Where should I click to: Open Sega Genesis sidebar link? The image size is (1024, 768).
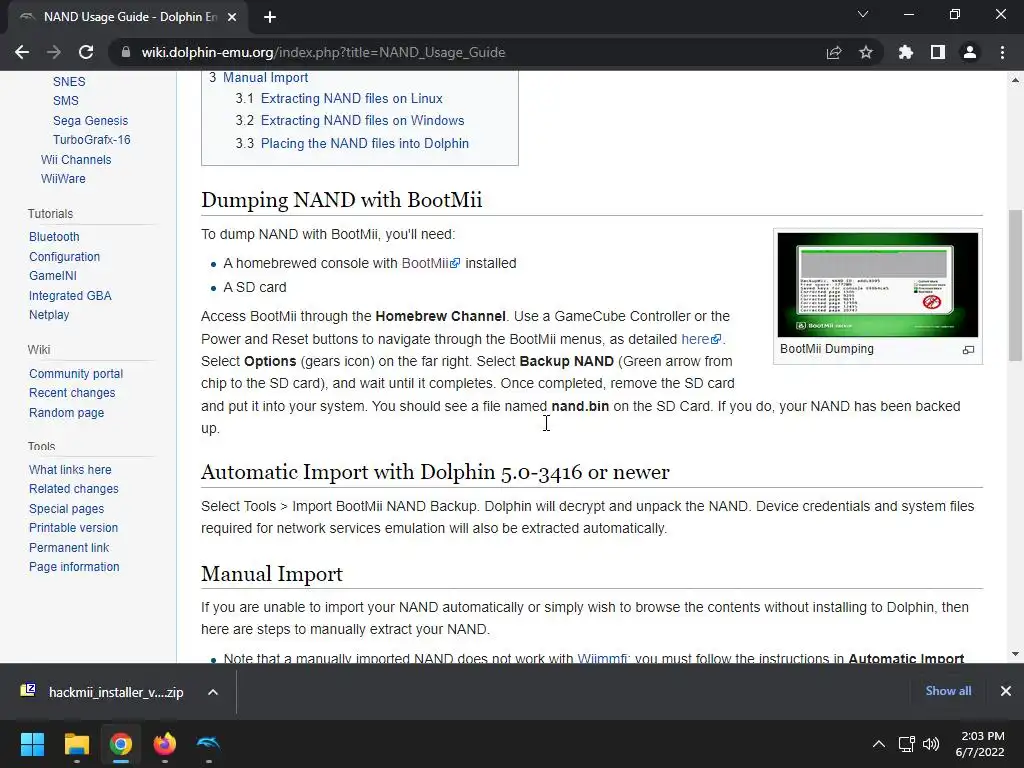90,121
